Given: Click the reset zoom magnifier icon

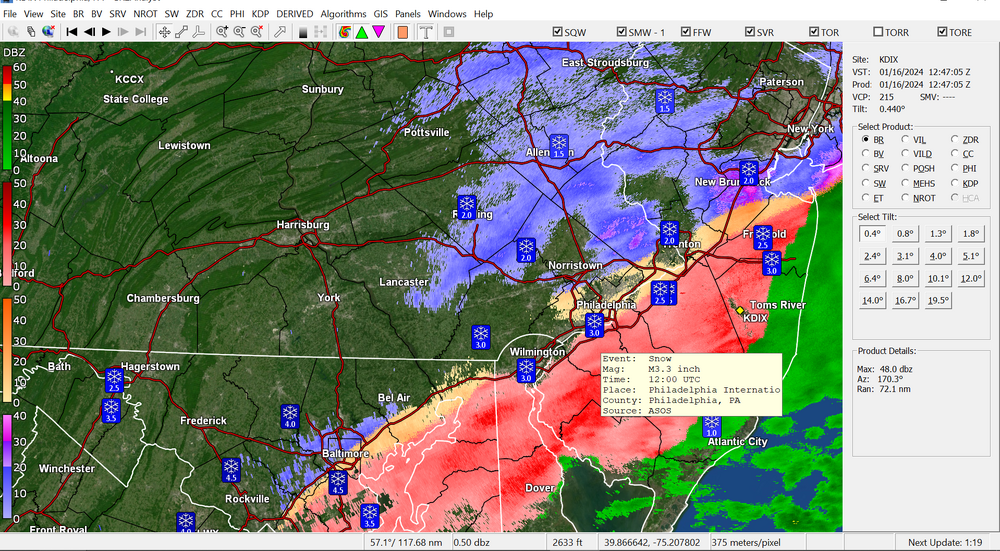Looking at the screenshot, I should (256, 31).
